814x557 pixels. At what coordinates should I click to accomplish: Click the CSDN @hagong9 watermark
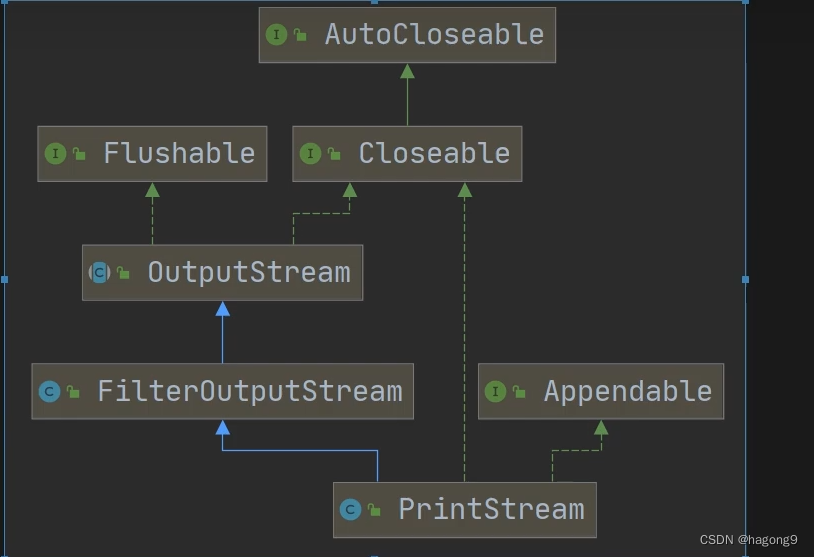(x=748, y=540)
